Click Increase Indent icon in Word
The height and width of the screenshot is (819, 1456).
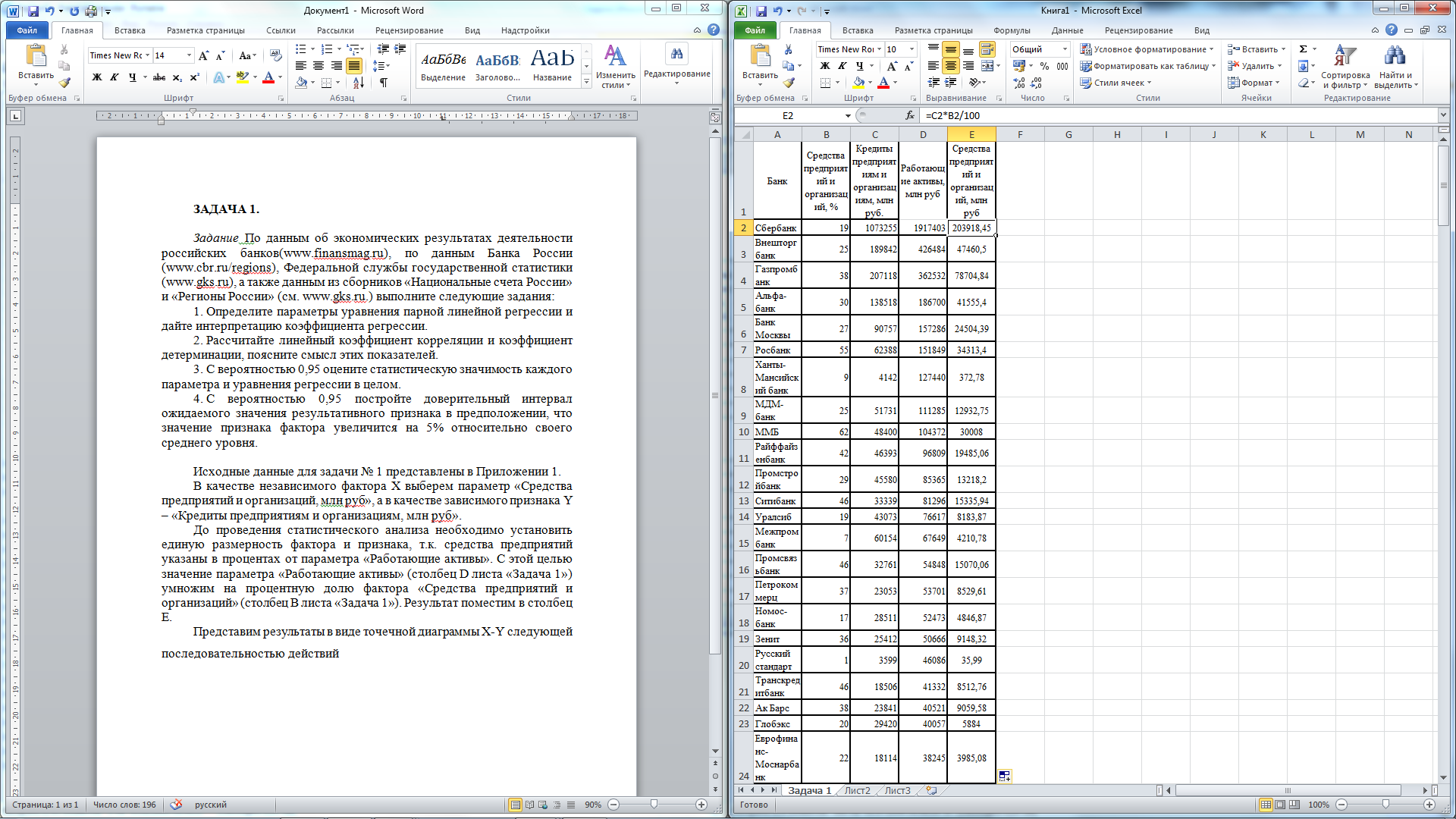(x=400, y=49)
